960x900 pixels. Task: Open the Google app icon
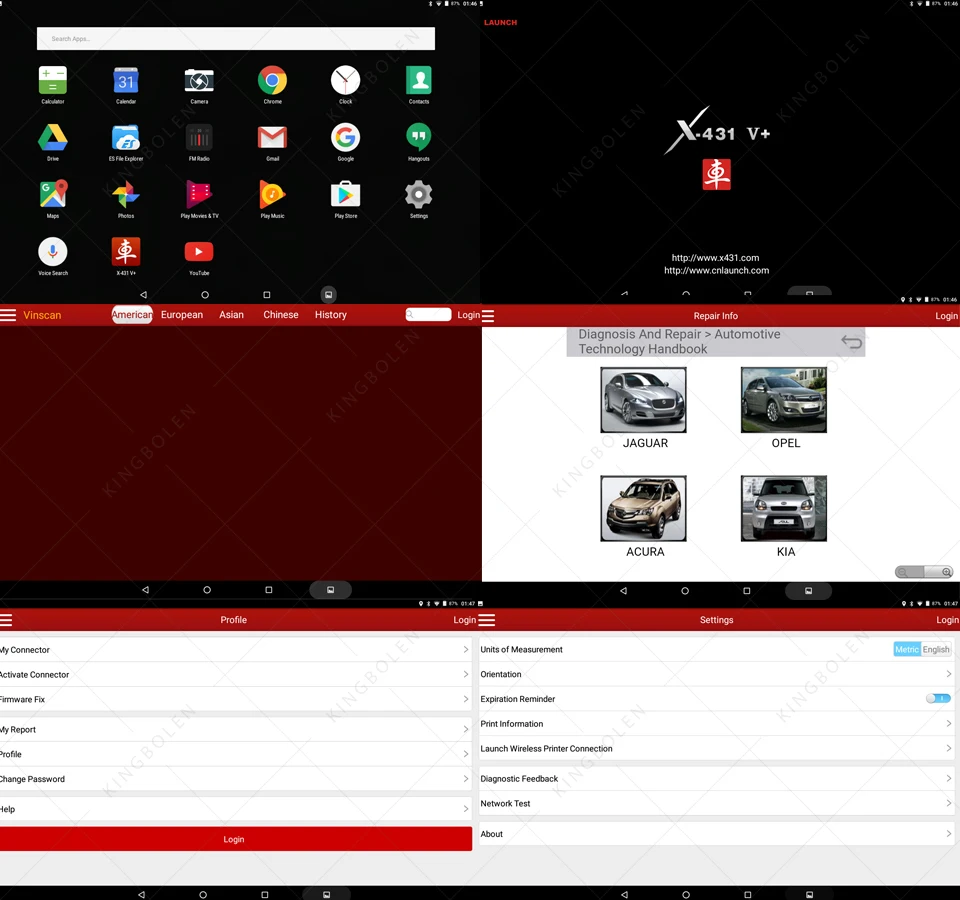(x=345, y=137)
